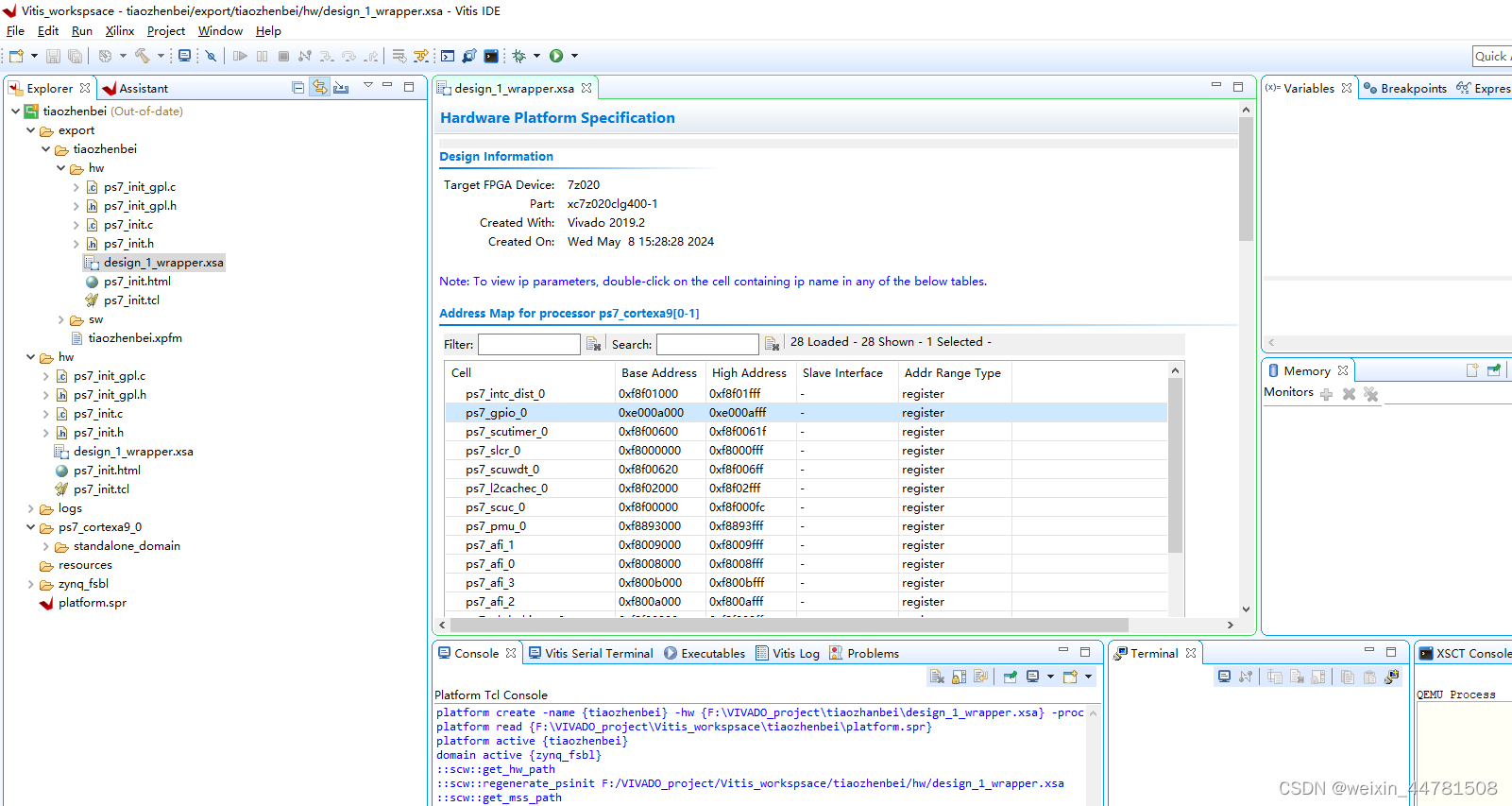Click the Step Into icon
This screenshot has height=806, width=1512.
pyautogui.click(x=327, y=57)
